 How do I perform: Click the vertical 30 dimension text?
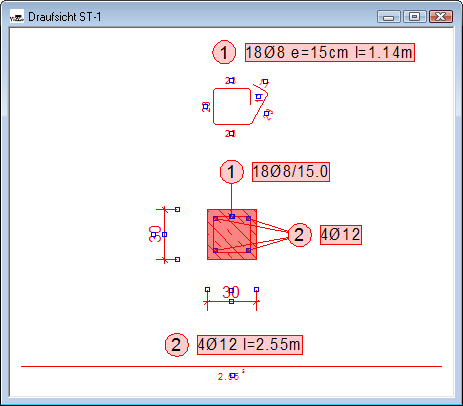pyautogui.click(x=155, y=234)
